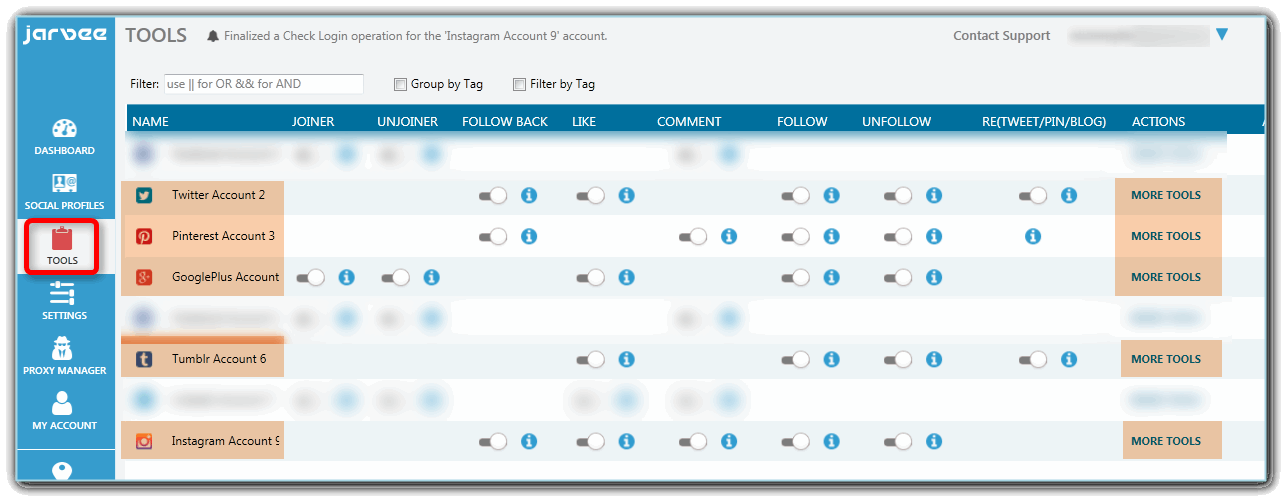
Task: Open the Contact Support link
Action: (x=1001, y=36)
